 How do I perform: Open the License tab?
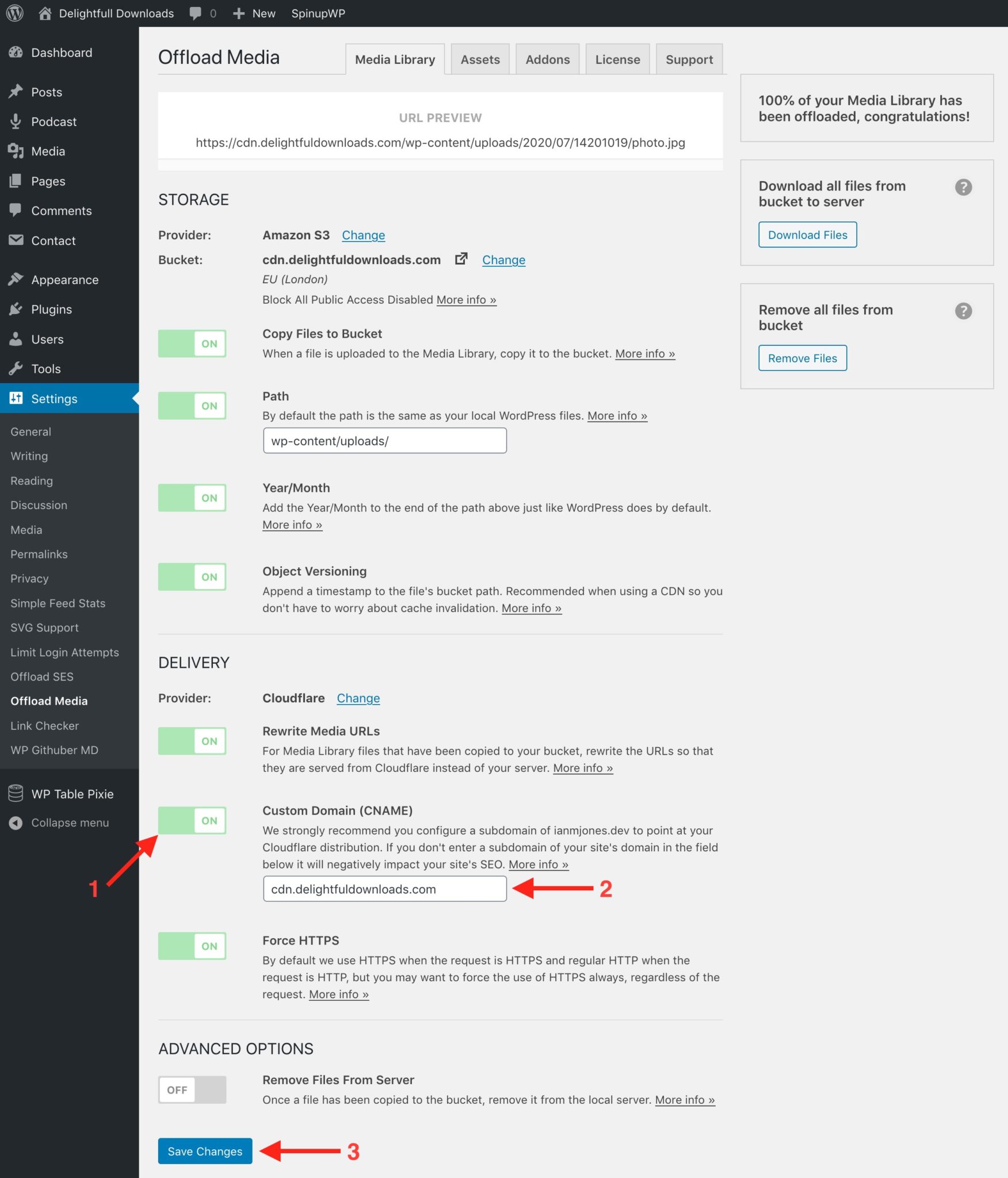617,59
